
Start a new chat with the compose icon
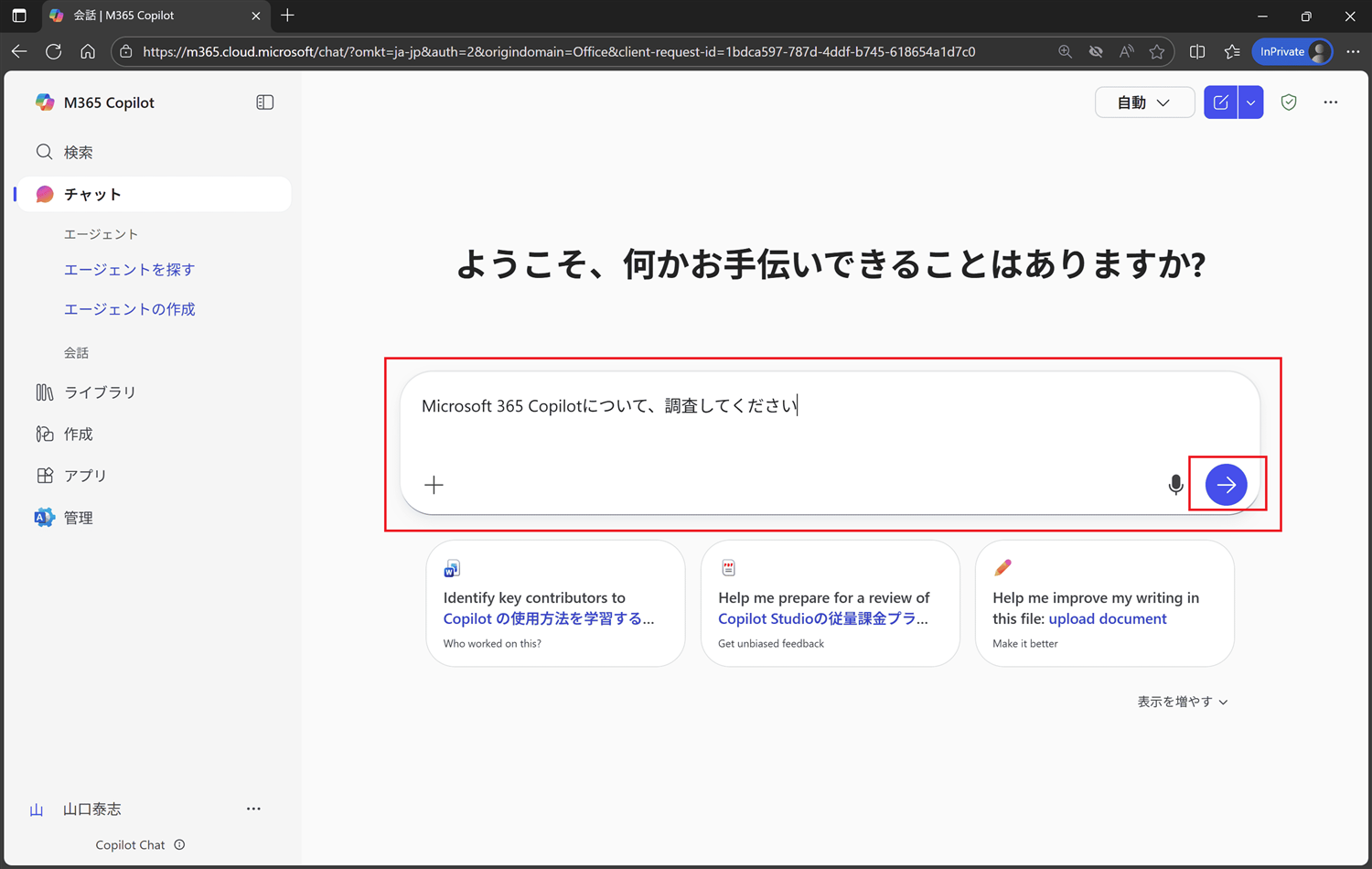tap(1220, 102)
